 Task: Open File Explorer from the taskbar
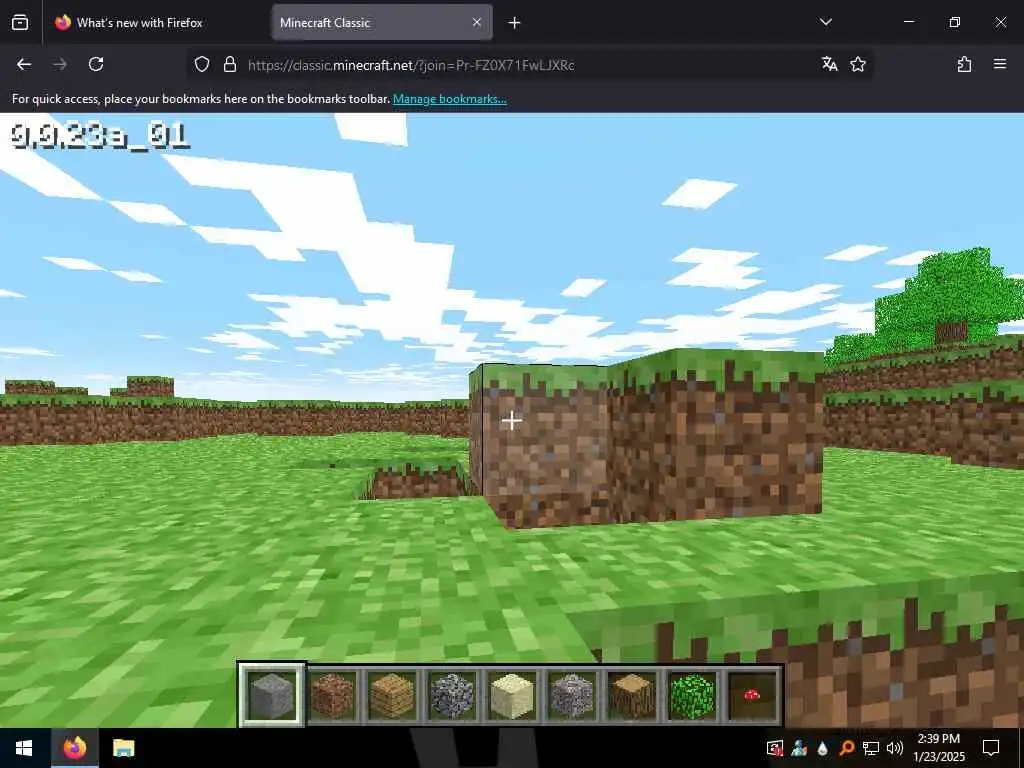pos(123,748)
